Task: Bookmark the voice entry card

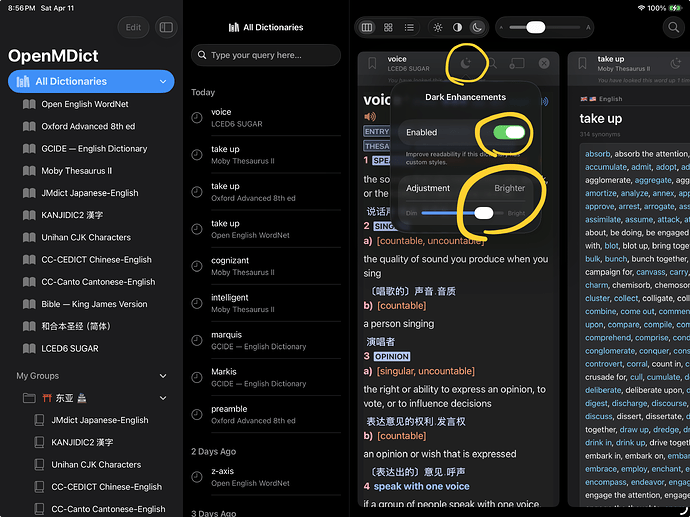Action: (x=372, y=63)
